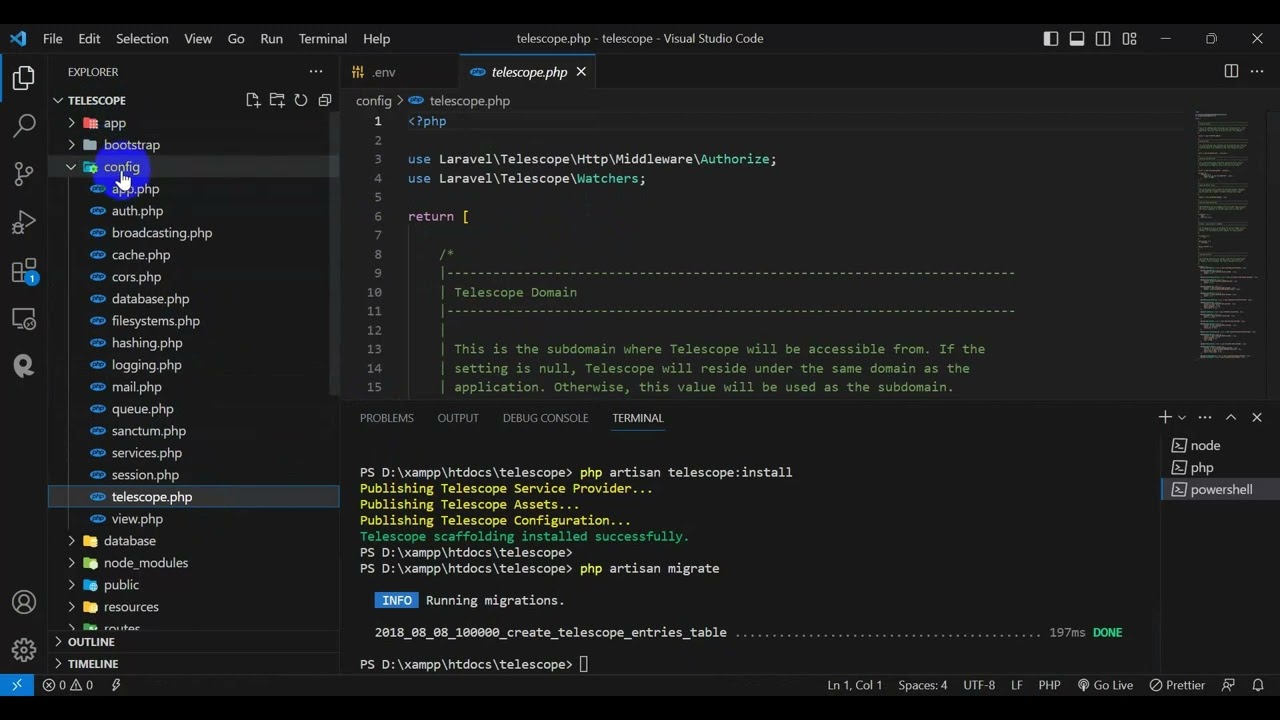Viewport: 1280px width, 720px height.
Task: Toggle Prettier formatter in status bar
Action: click(x=1177, y=685)
